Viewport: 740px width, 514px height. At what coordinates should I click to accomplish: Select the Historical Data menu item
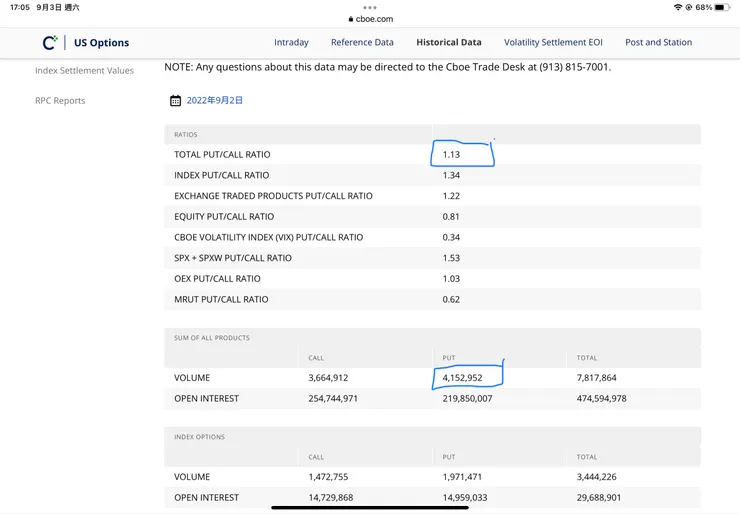448,43
